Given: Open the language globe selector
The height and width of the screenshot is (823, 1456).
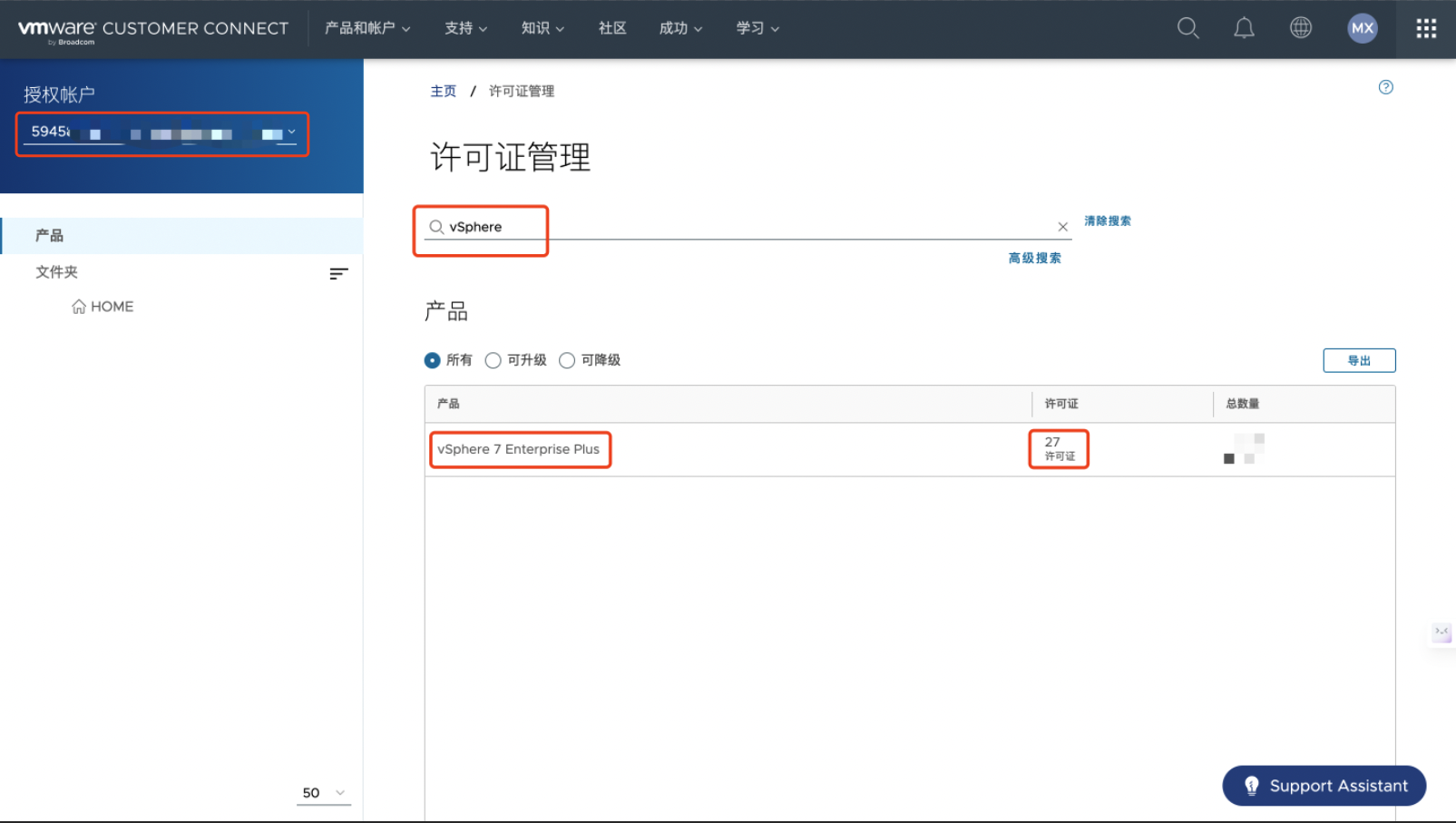Looking at the screenshot, I should point(1301,28).
